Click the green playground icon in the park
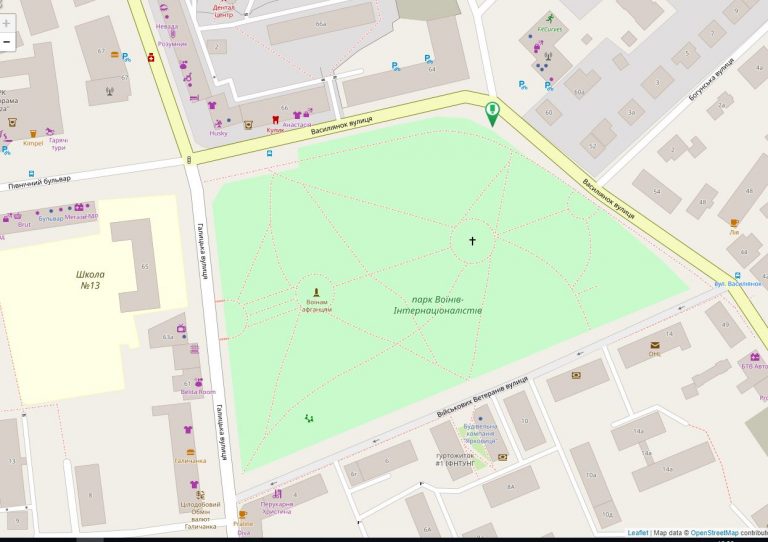Screen dimensions: 768x542 (x=309, y=418)
